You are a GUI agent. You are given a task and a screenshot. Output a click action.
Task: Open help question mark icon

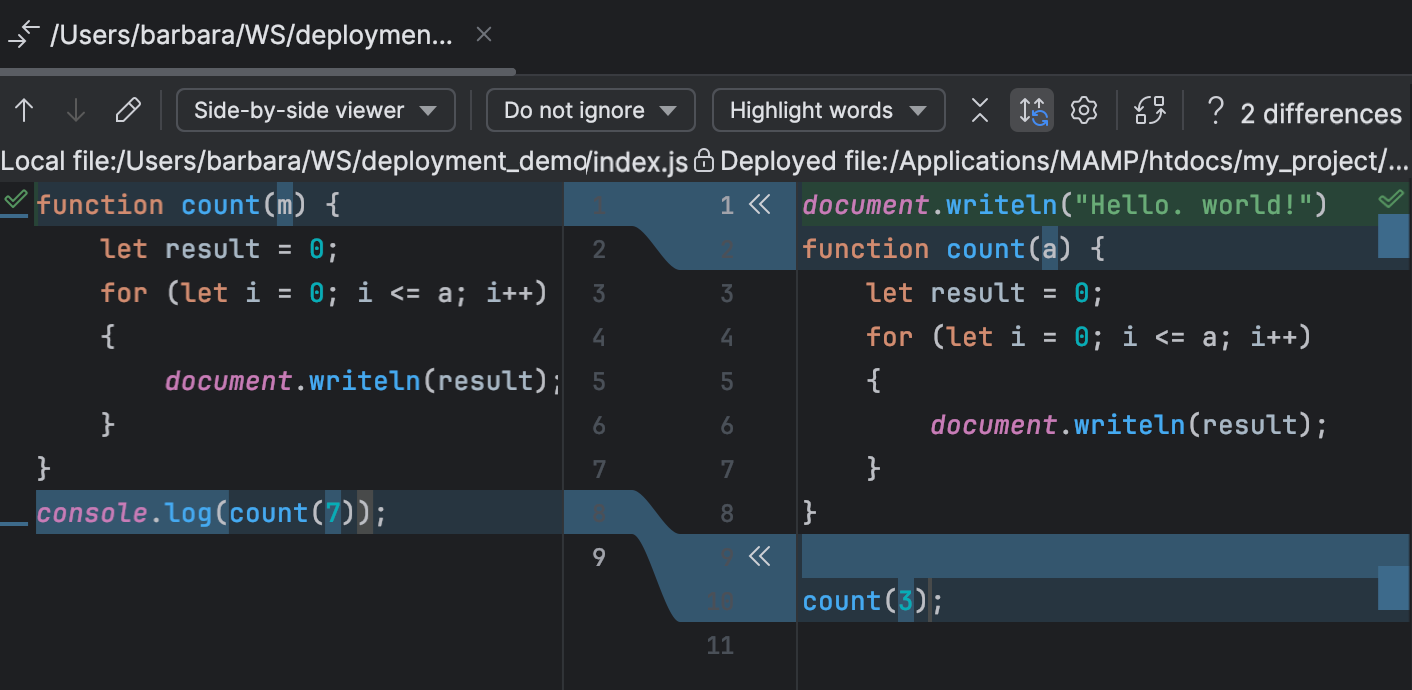[1215, 111]
